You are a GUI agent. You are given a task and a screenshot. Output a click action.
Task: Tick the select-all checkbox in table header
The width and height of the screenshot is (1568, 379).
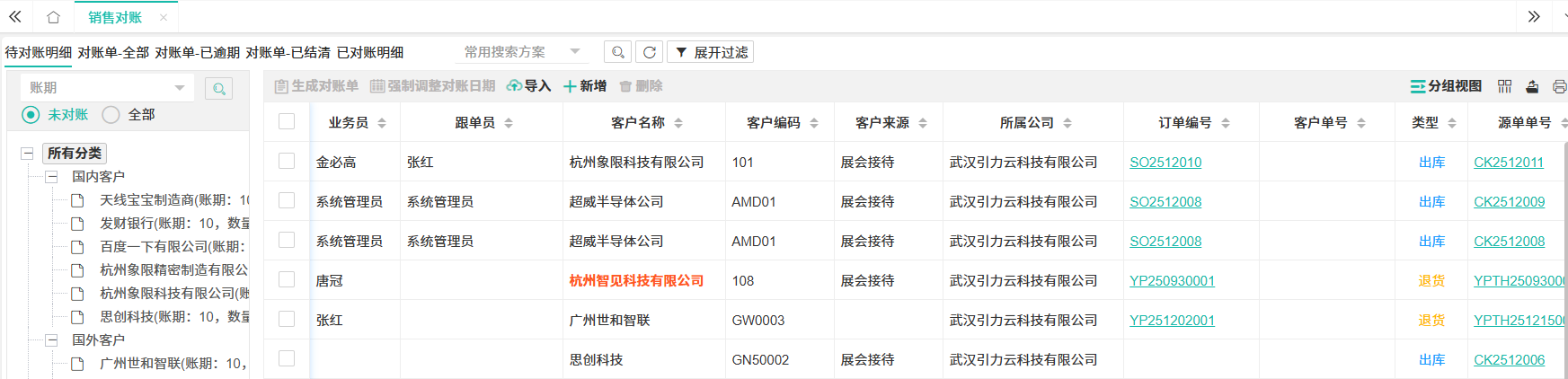[287, 121]
